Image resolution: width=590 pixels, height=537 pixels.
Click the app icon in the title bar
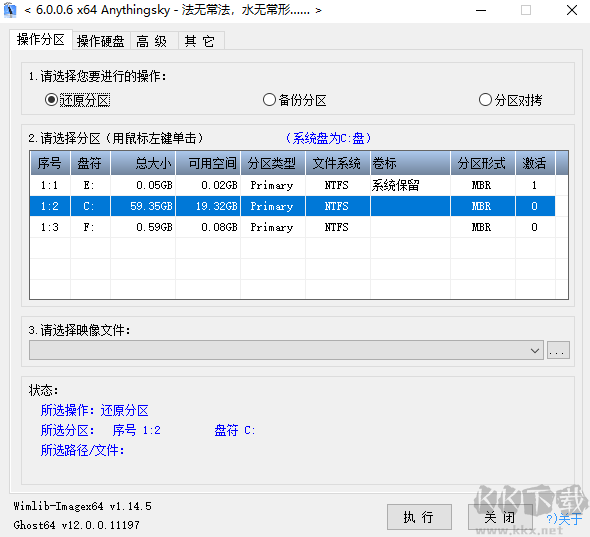tap(10, 10)
